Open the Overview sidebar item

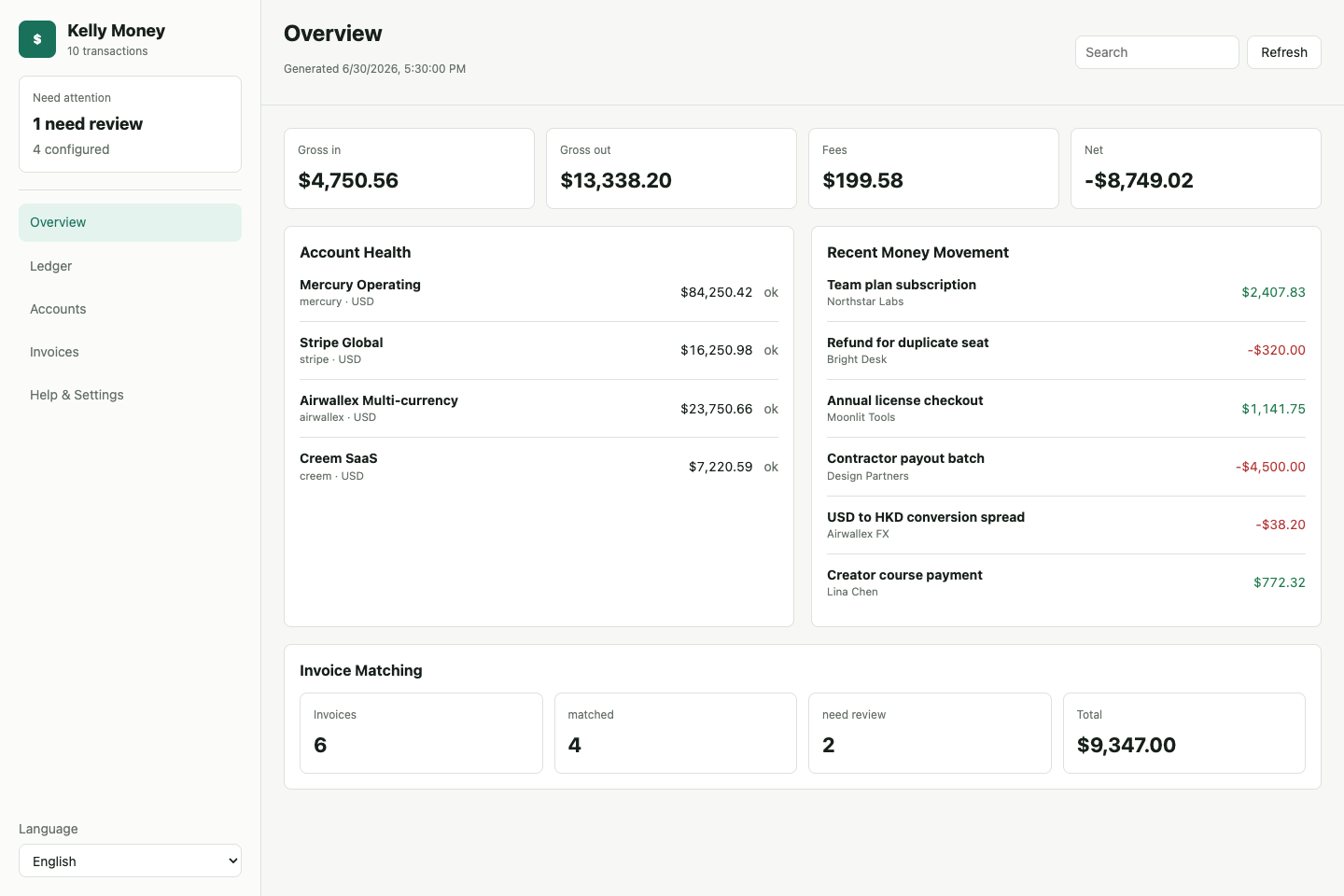coord(130,222)
